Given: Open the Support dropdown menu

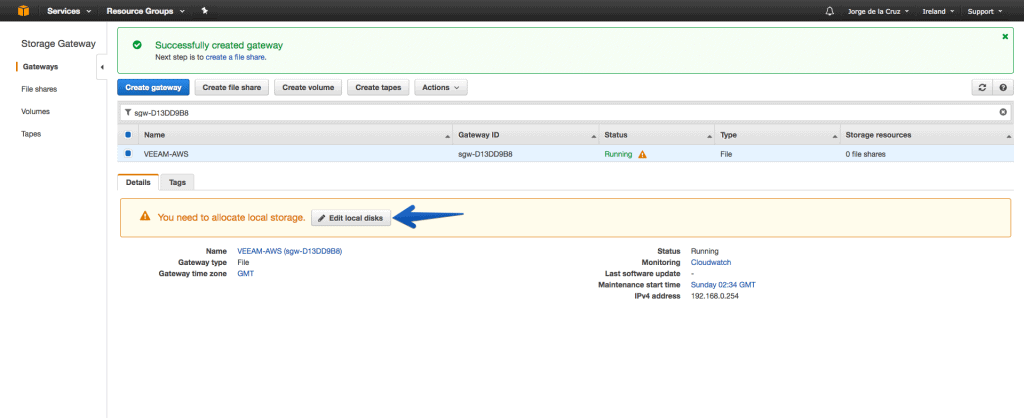Looking at the screenshot, I should 984,11.
